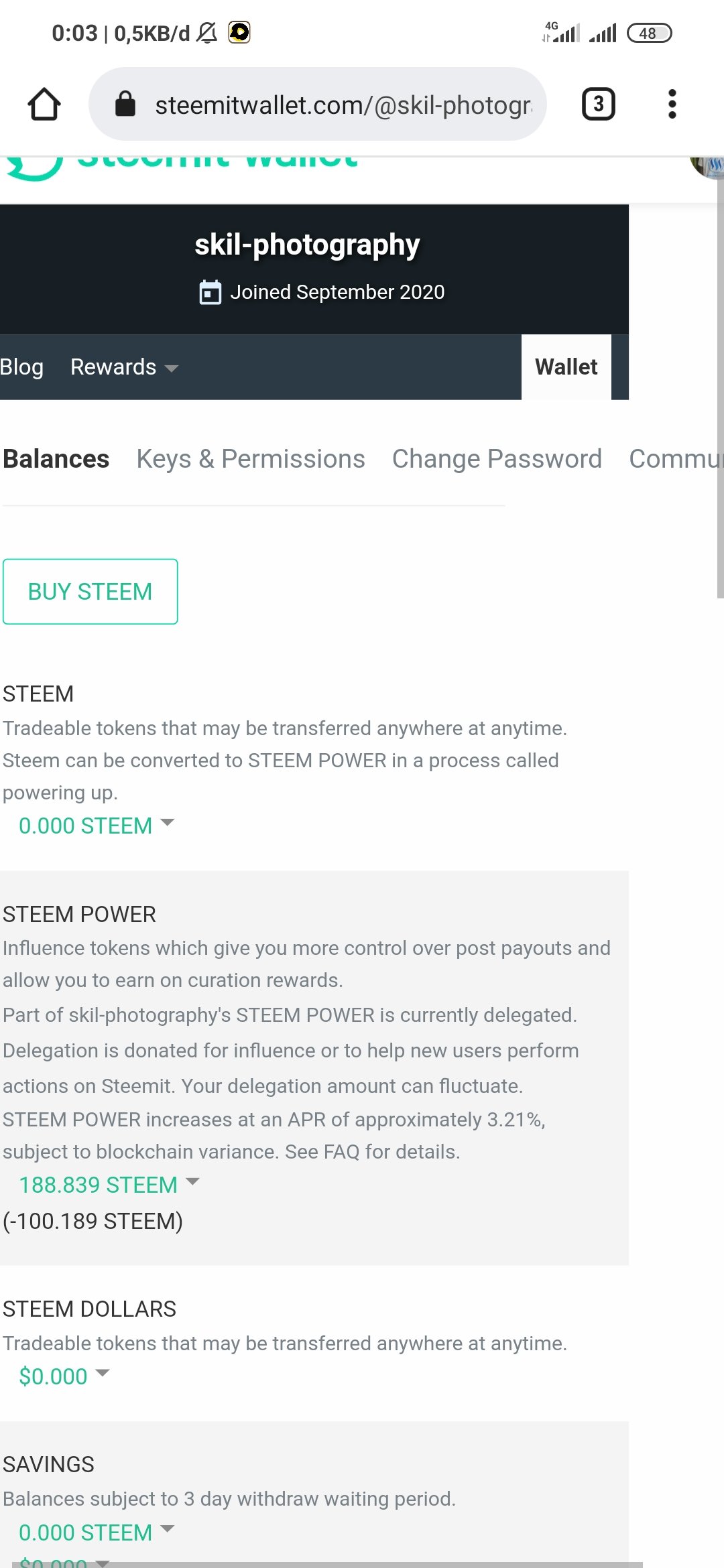Click the BUY STEEM button

(x=90, y=592)
